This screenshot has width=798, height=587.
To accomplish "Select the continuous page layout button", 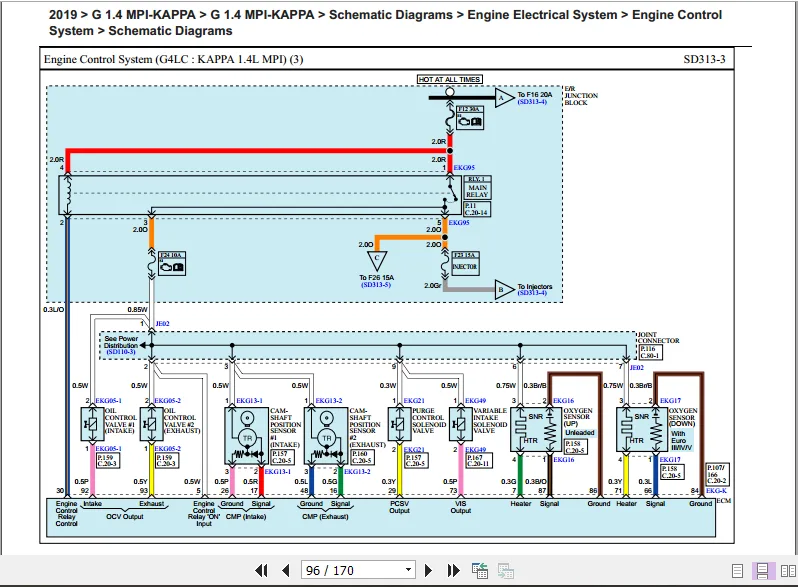I will 762,571.
